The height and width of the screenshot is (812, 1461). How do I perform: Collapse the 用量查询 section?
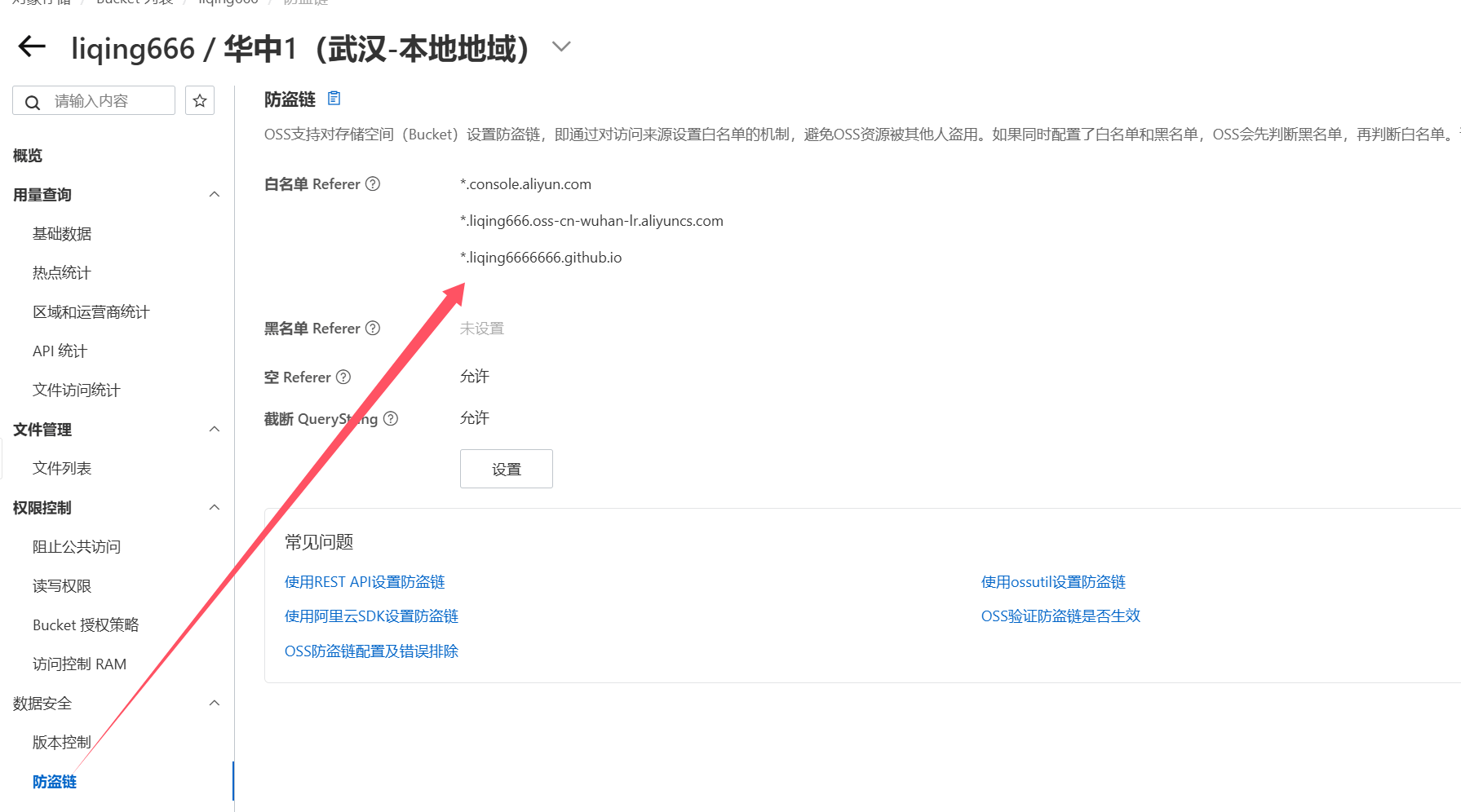pos(215,195)
